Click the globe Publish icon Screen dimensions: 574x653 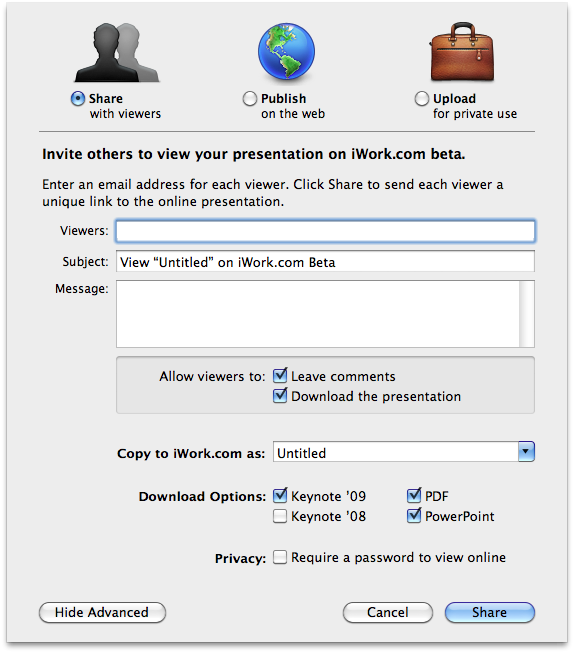[286, 51]
